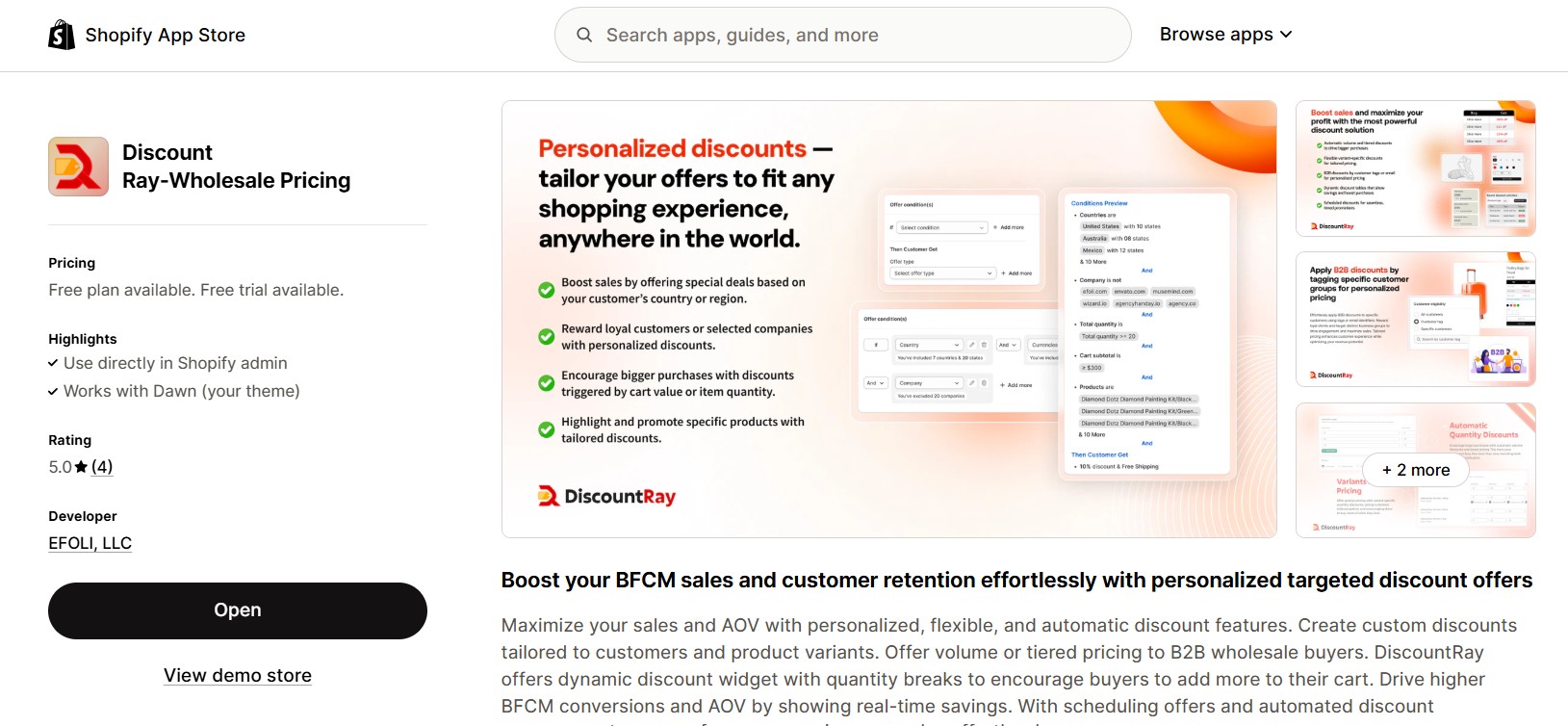
Task: Open the Apply B2B discounts thumbnail
Action: [x=1415, y=319]
